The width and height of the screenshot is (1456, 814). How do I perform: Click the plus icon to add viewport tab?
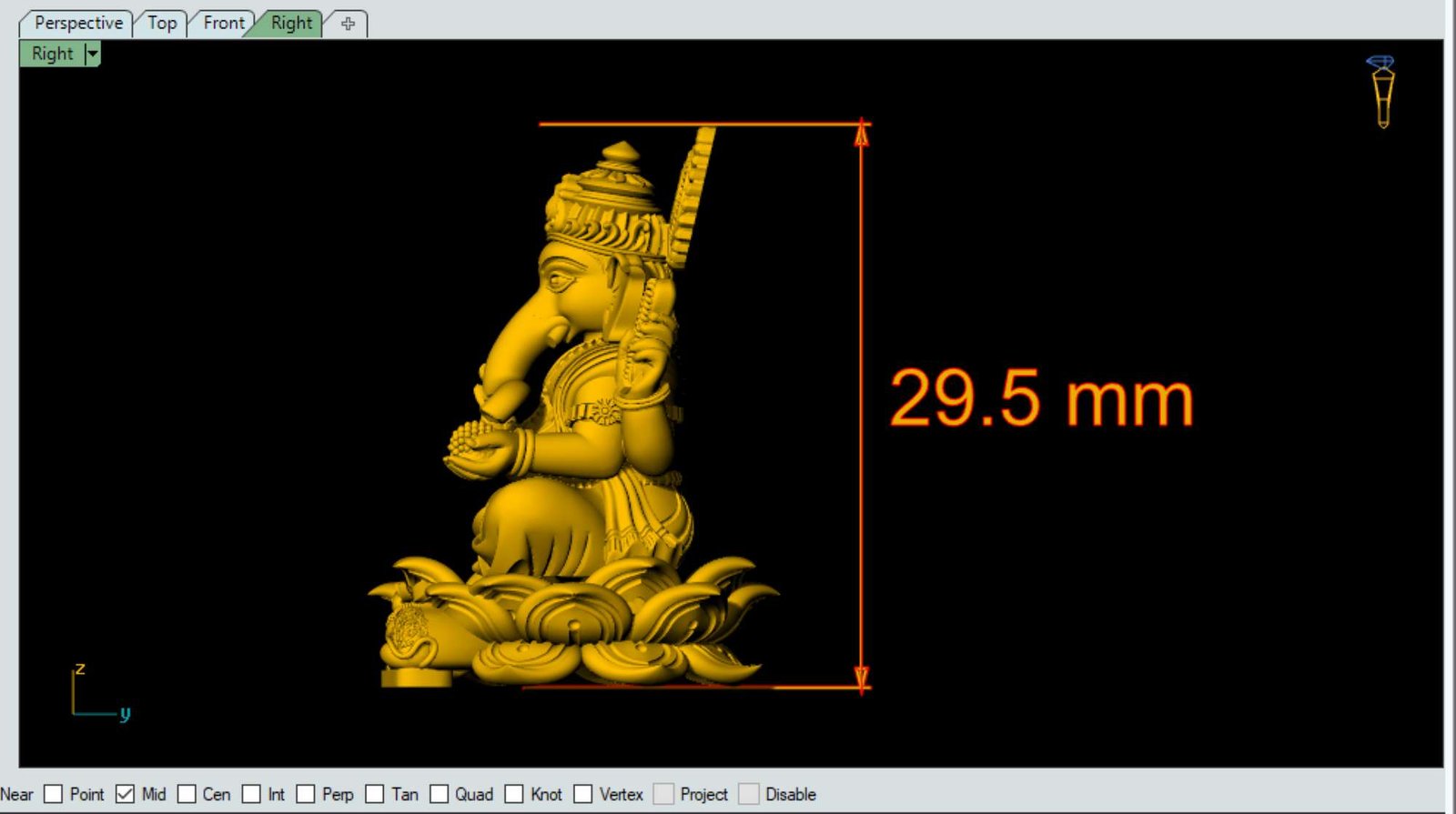tap(348, 24)
